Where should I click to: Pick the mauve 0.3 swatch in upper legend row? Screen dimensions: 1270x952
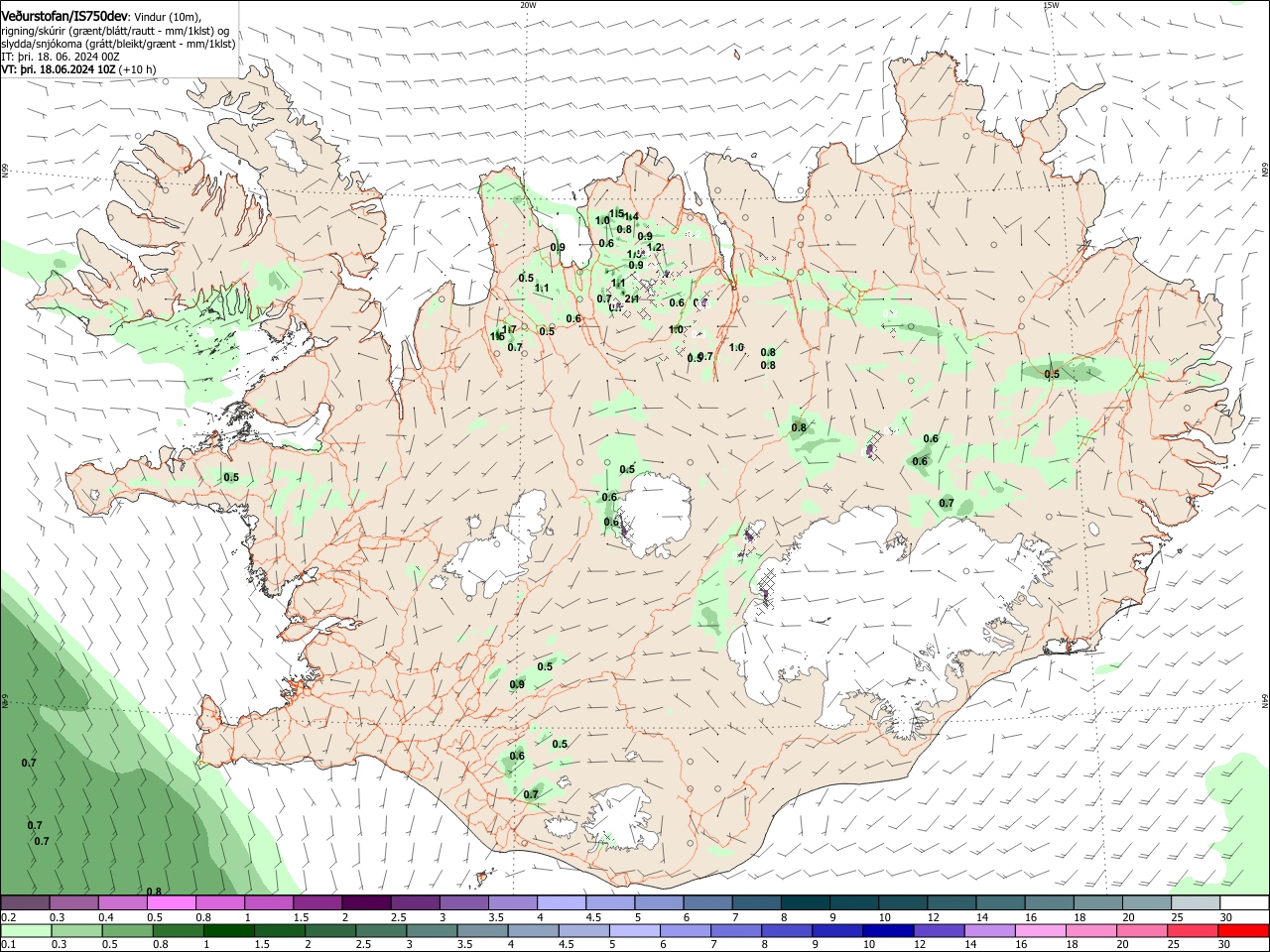click(x=73, y=903)
